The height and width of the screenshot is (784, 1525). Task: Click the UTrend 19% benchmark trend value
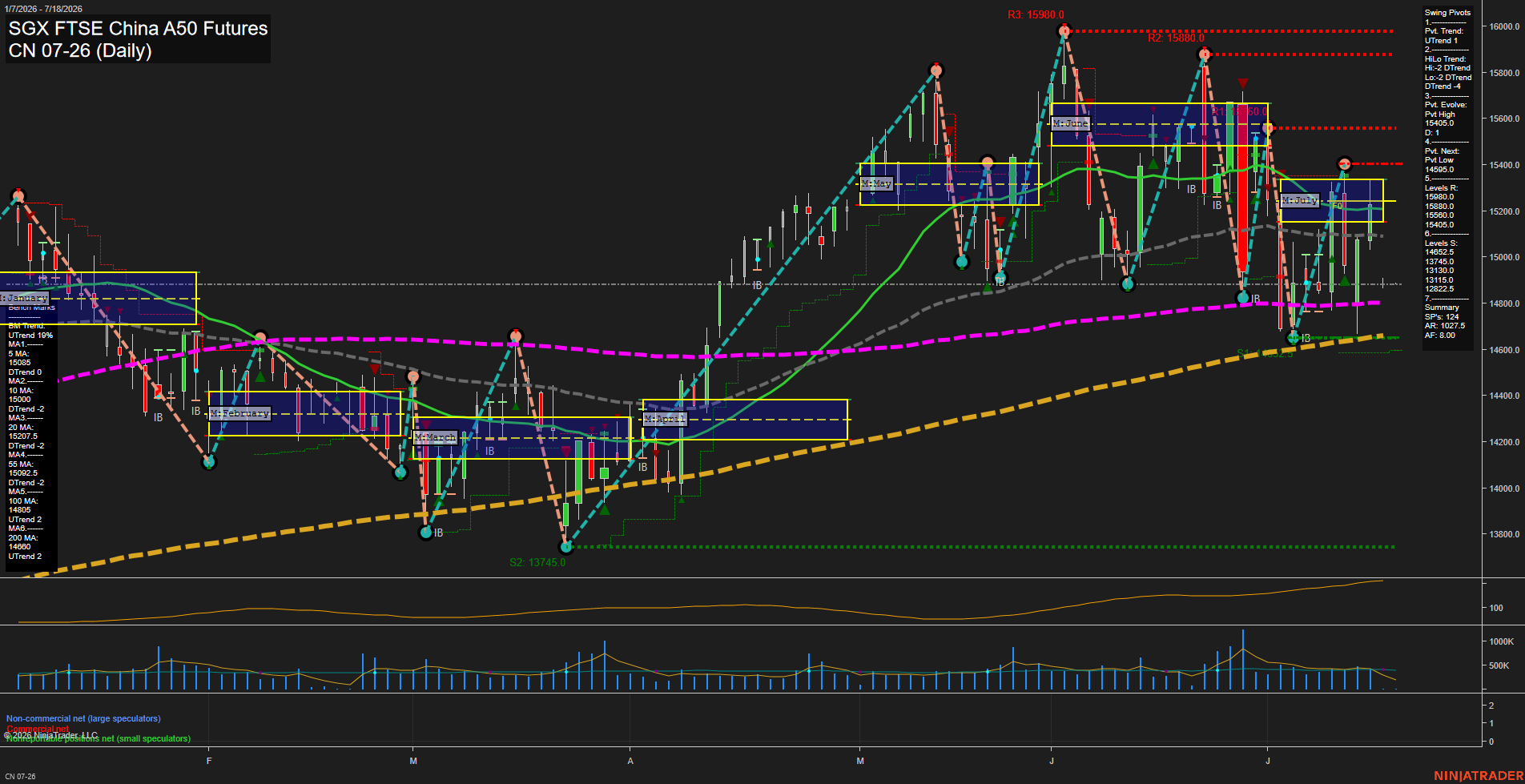[x=30, y=336]
